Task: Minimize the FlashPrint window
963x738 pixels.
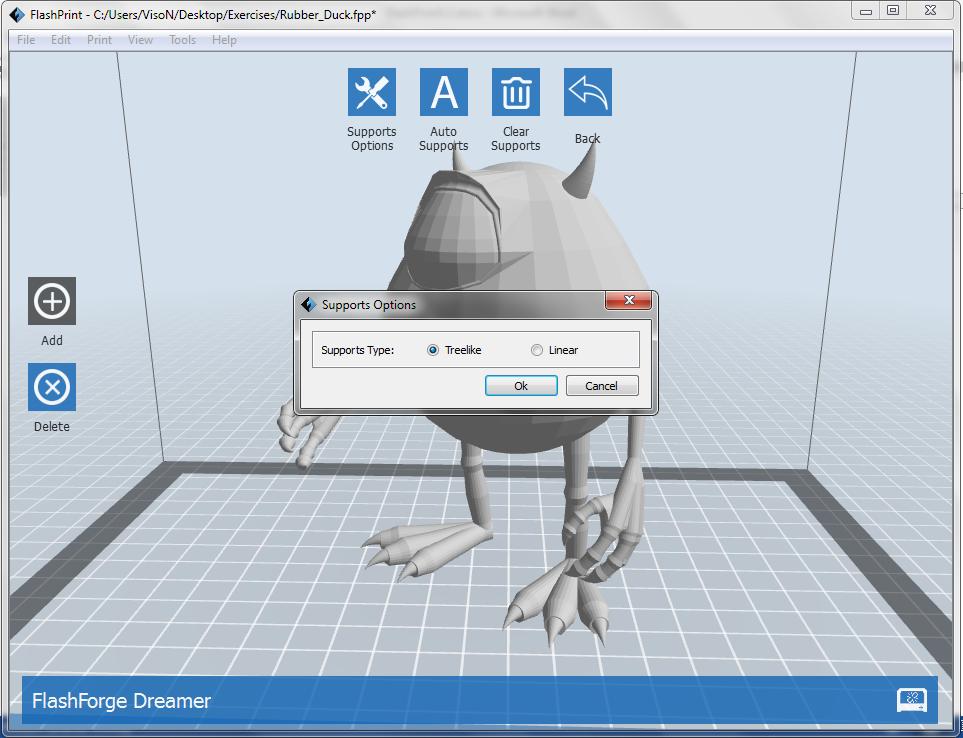Action: (866, 10)
